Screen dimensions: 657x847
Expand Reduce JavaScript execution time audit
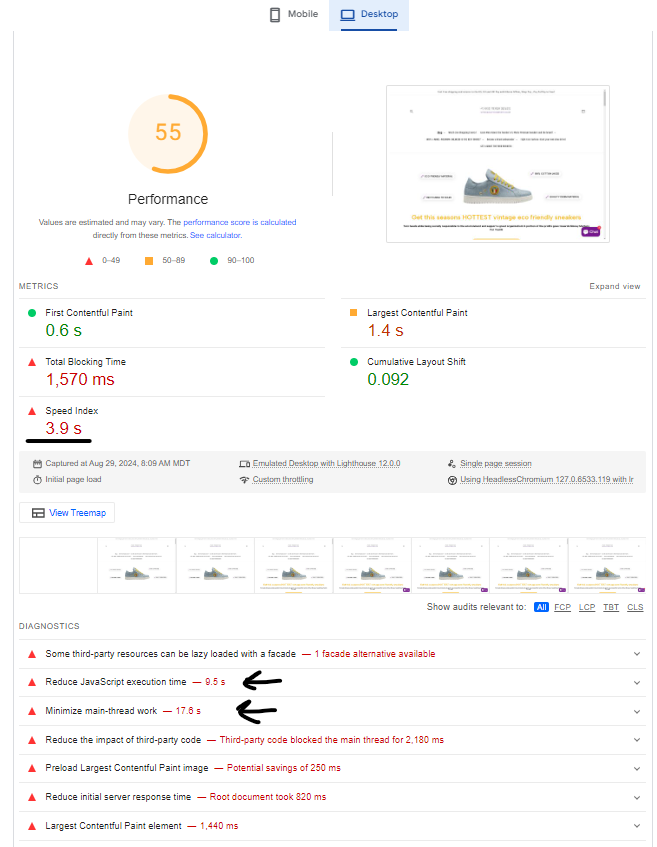637,682
